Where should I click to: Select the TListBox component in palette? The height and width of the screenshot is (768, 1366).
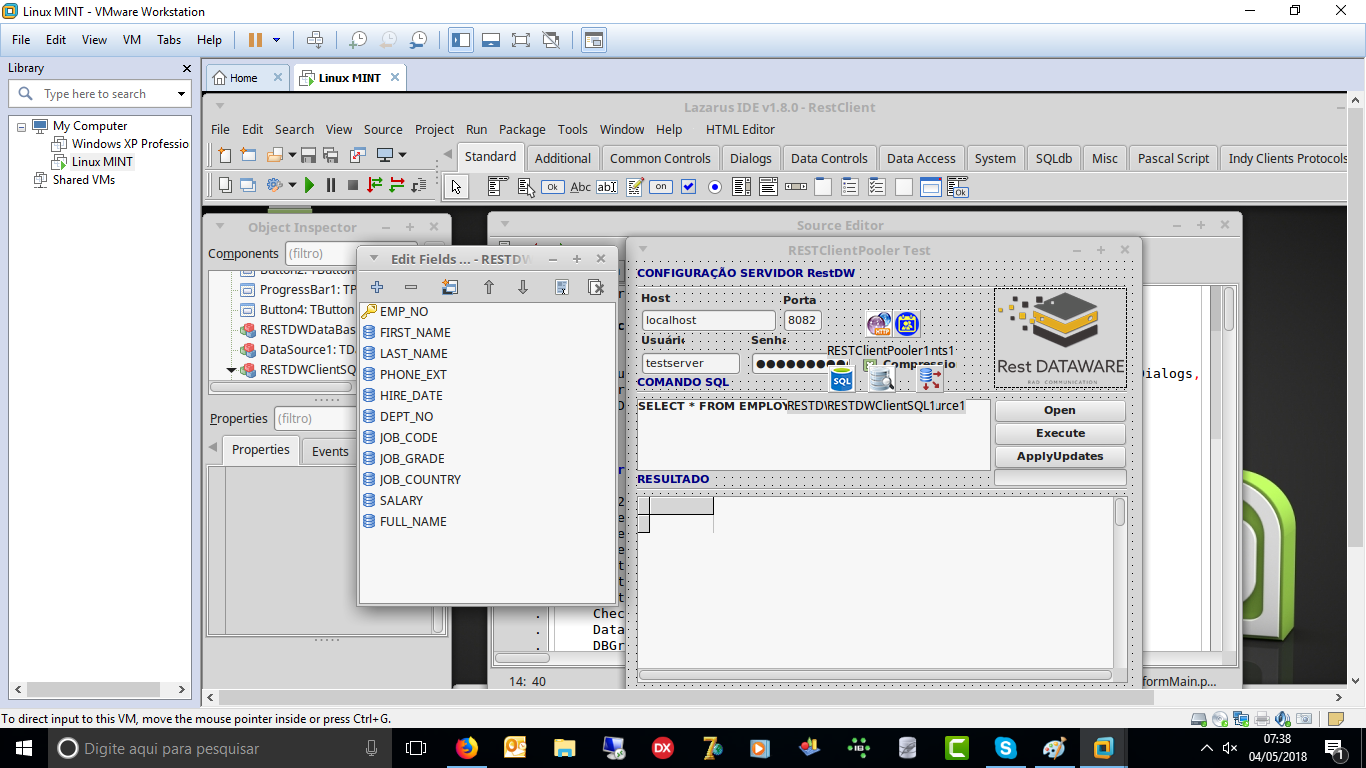(742, 187)
